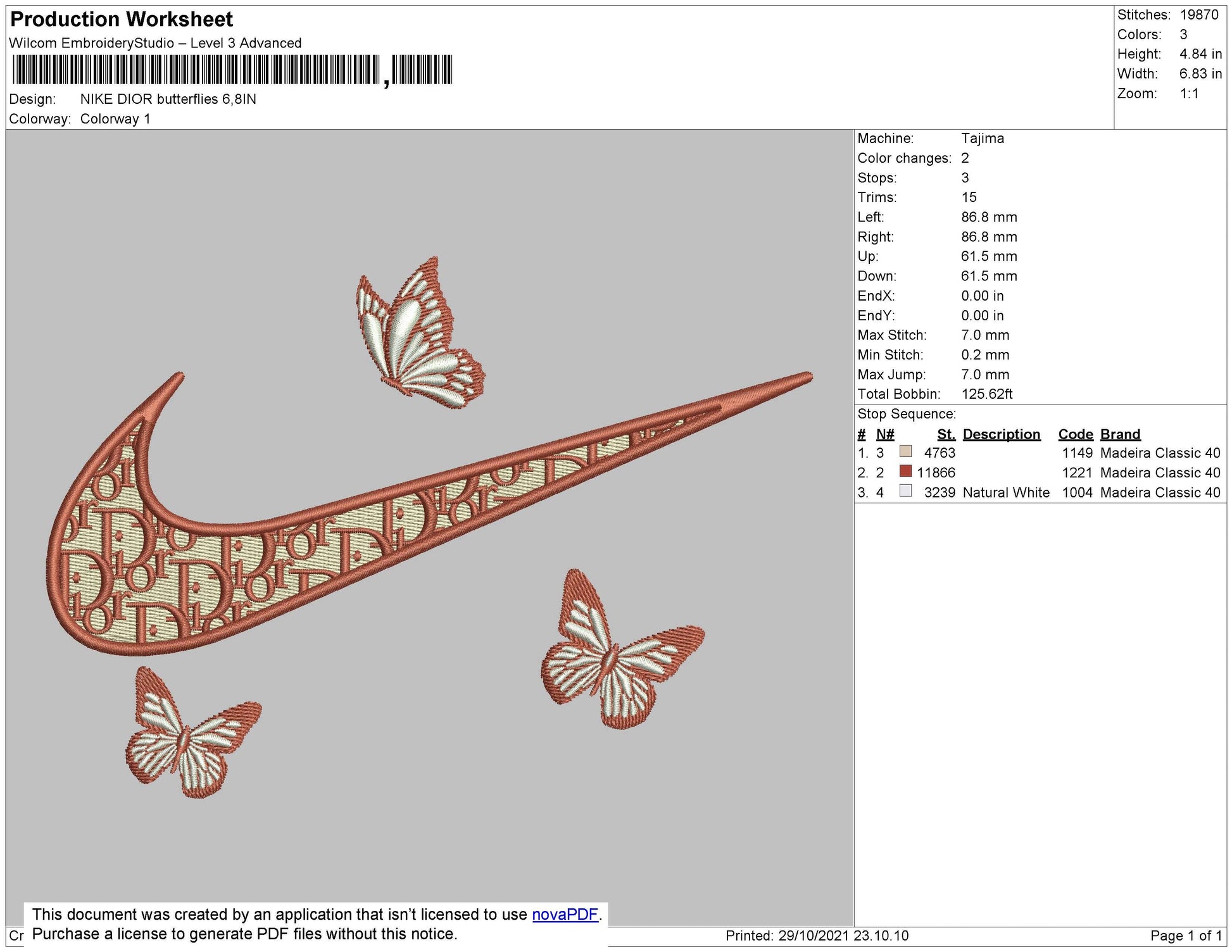Click the N# column header
Image resolution: width=1232 pixels, height=952 pixels.
pyautogui.click(x=884, y=434)
